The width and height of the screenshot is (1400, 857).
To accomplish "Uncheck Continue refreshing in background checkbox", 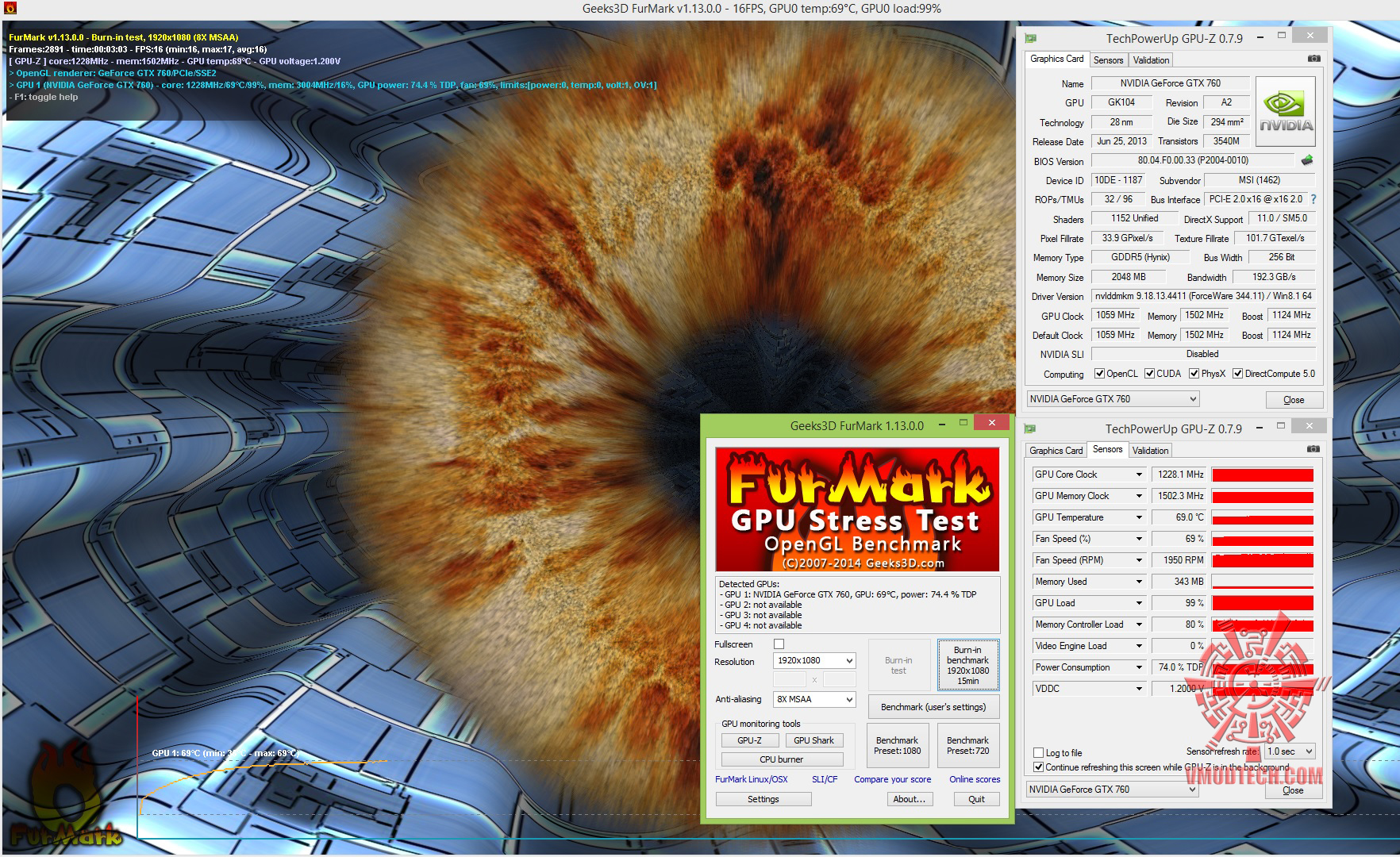I will point(1038,767).
